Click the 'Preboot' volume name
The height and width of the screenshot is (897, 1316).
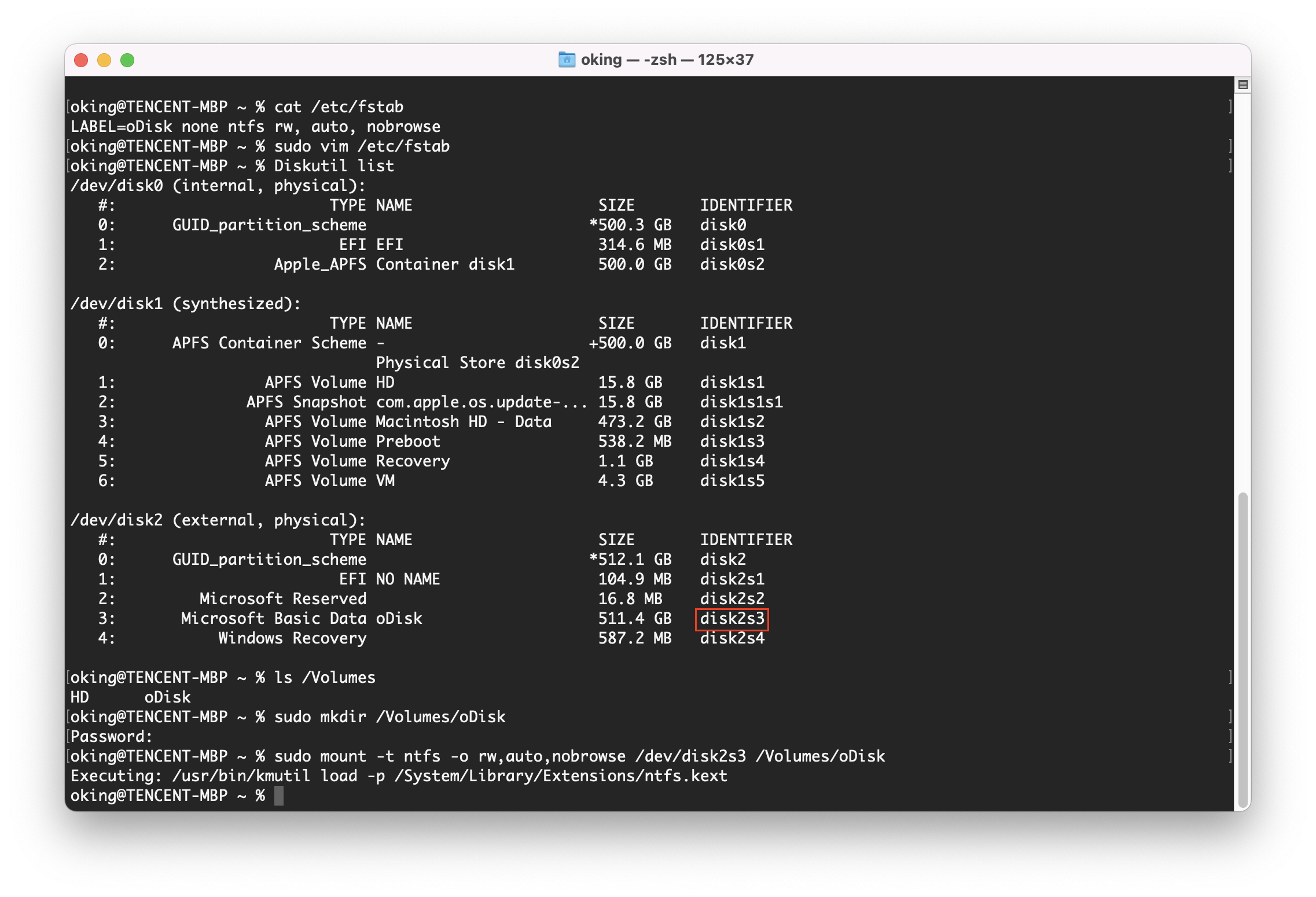coord(408,442)
